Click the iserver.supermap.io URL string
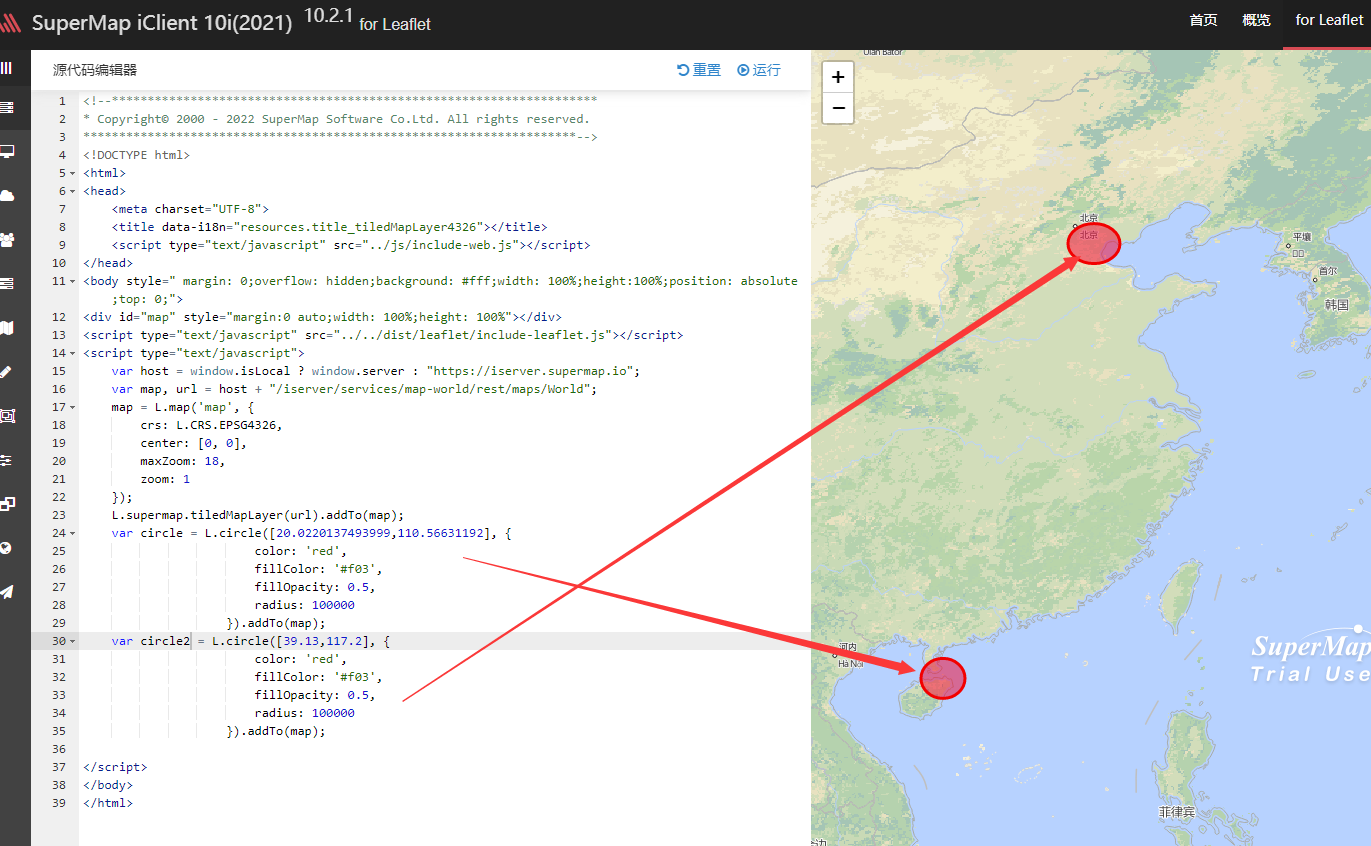The image size is (1371, 846). point(531,371)
